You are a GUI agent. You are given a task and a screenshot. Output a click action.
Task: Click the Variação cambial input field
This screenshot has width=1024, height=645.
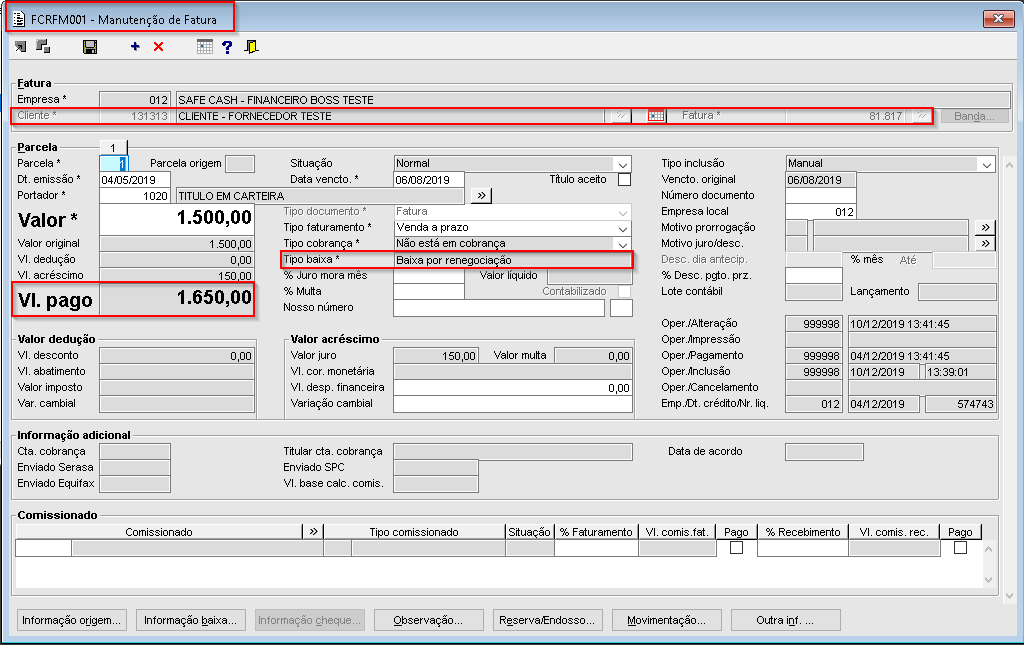coord(513,403)
